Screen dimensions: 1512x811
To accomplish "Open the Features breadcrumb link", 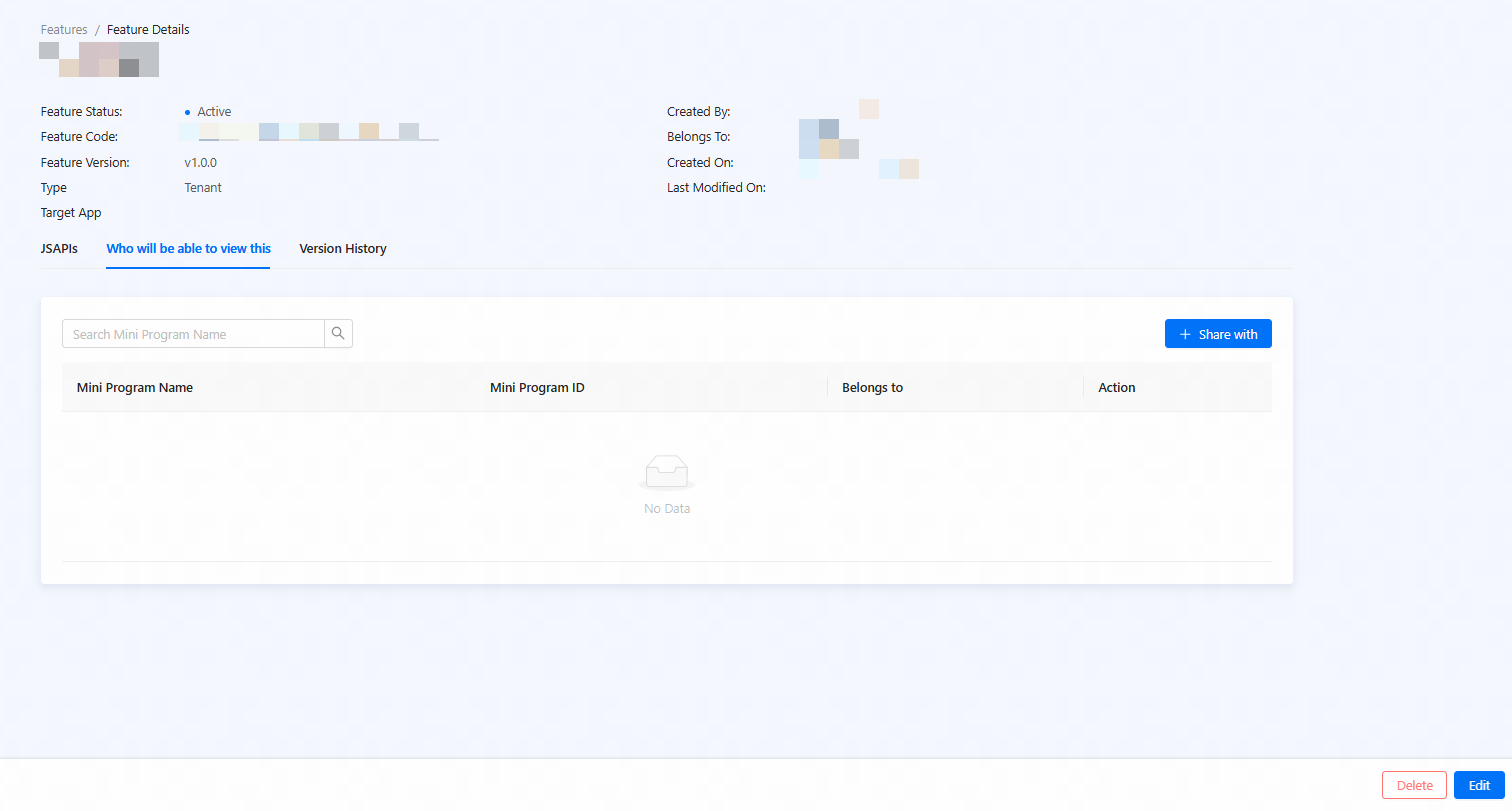I will click(x=64, y=30).
